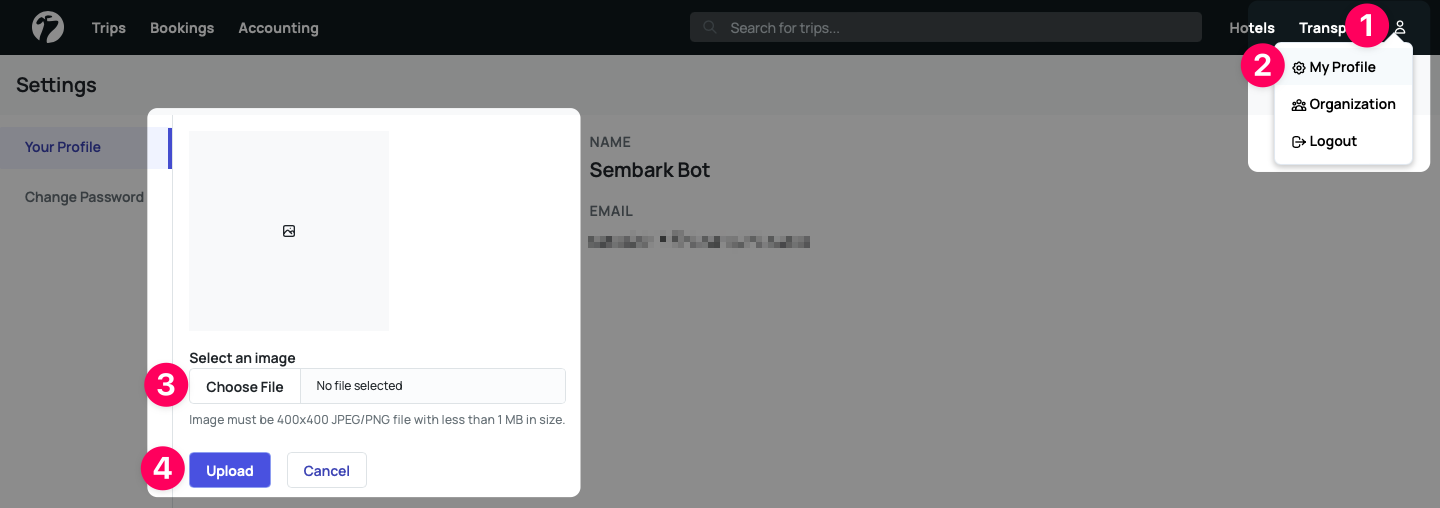Image resolution: width=1440 pixels, height=508 pixels.
Task: Click the exit icon beside Logout
Action: (x=1299, y=142)
